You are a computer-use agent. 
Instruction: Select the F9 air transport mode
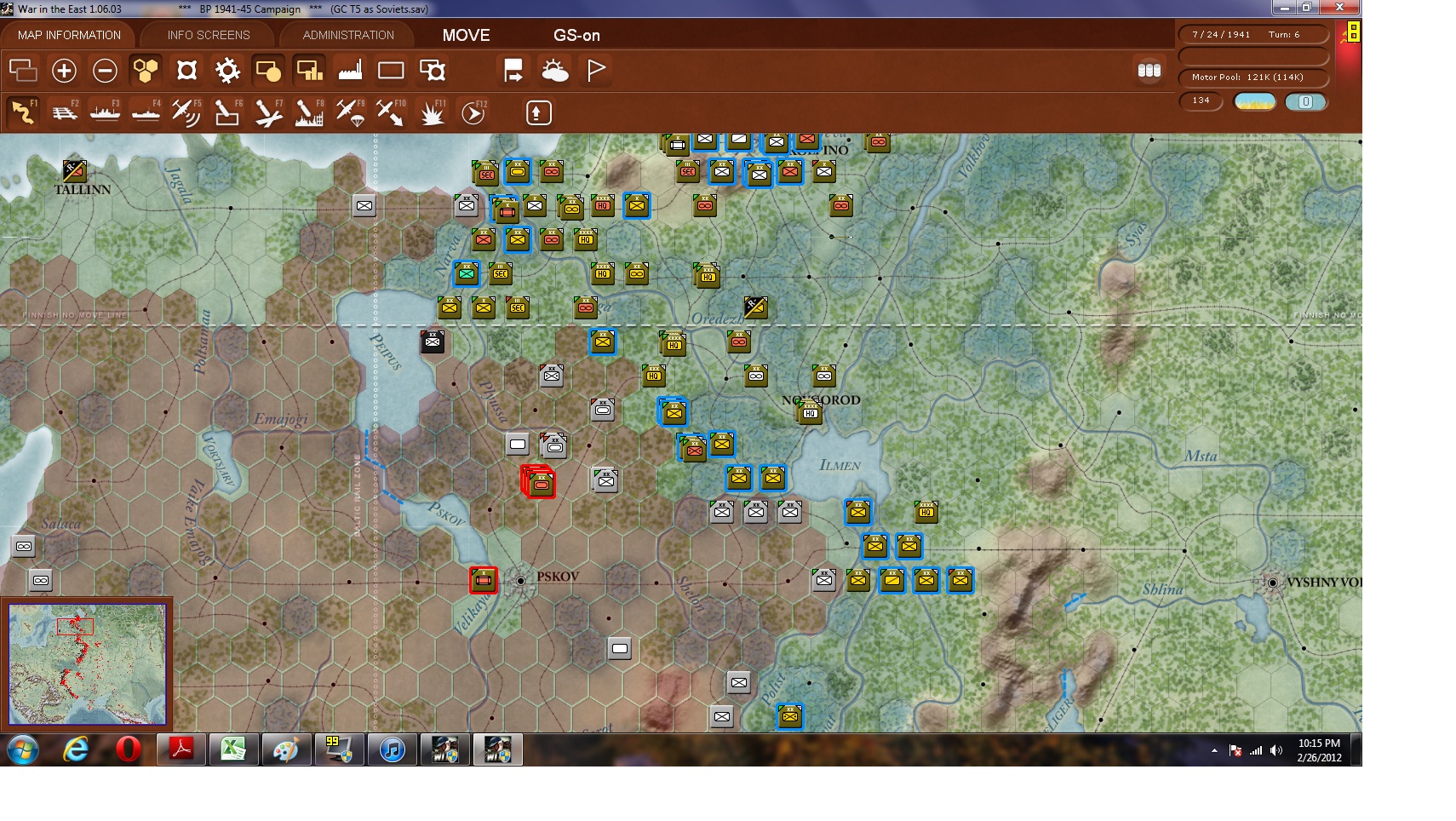coord(350,112)
